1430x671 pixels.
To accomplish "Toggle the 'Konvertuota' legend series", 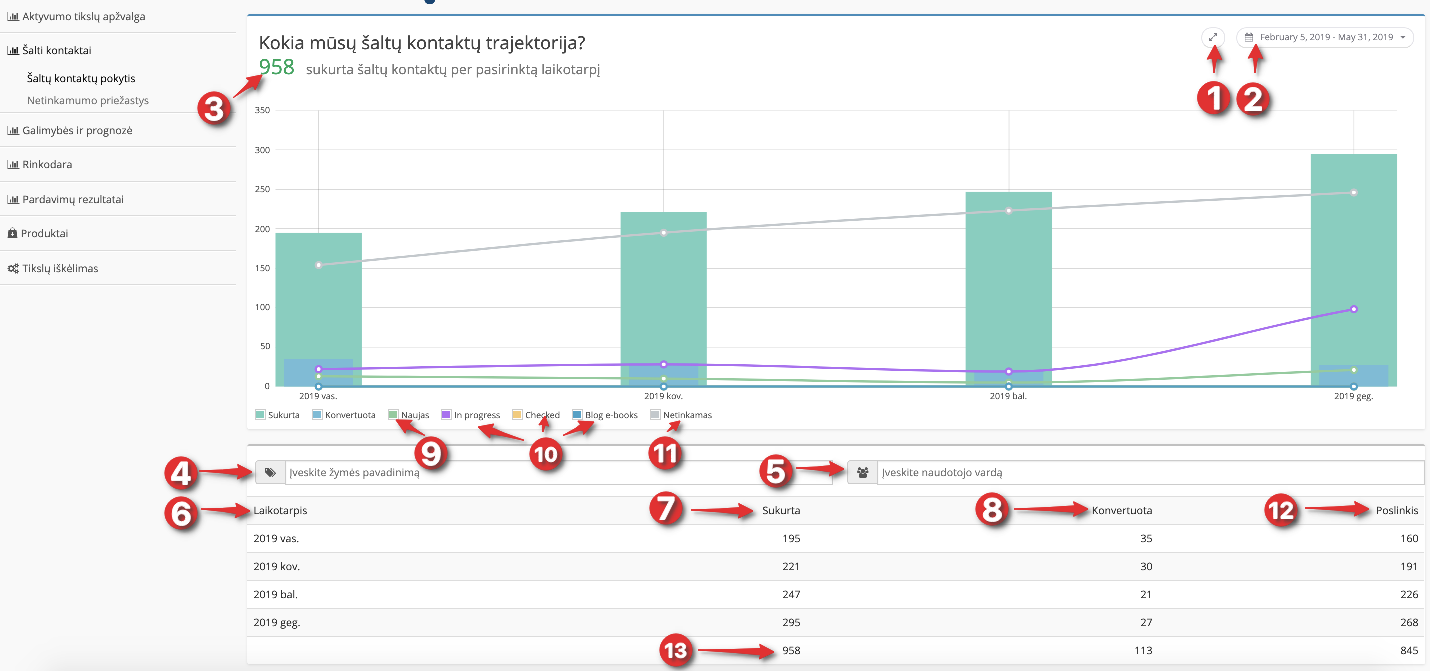I will click(343, 414).
